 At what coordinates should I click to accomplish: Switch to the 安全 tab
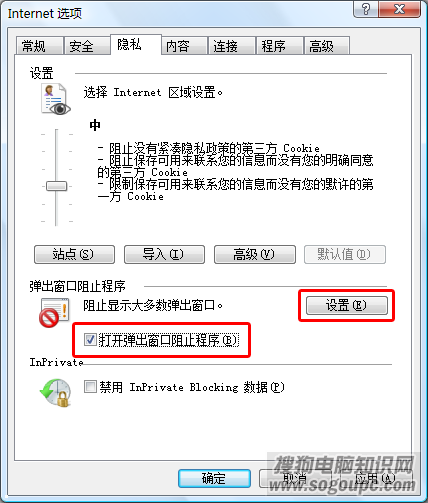click(x=87, y=46)
